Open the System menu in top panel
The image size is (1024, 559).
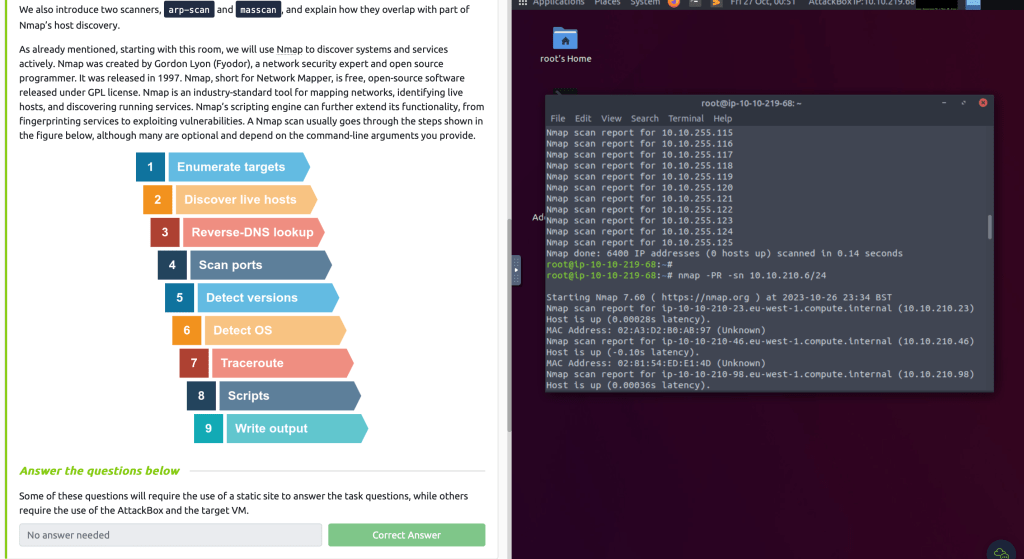click(644, 3)
